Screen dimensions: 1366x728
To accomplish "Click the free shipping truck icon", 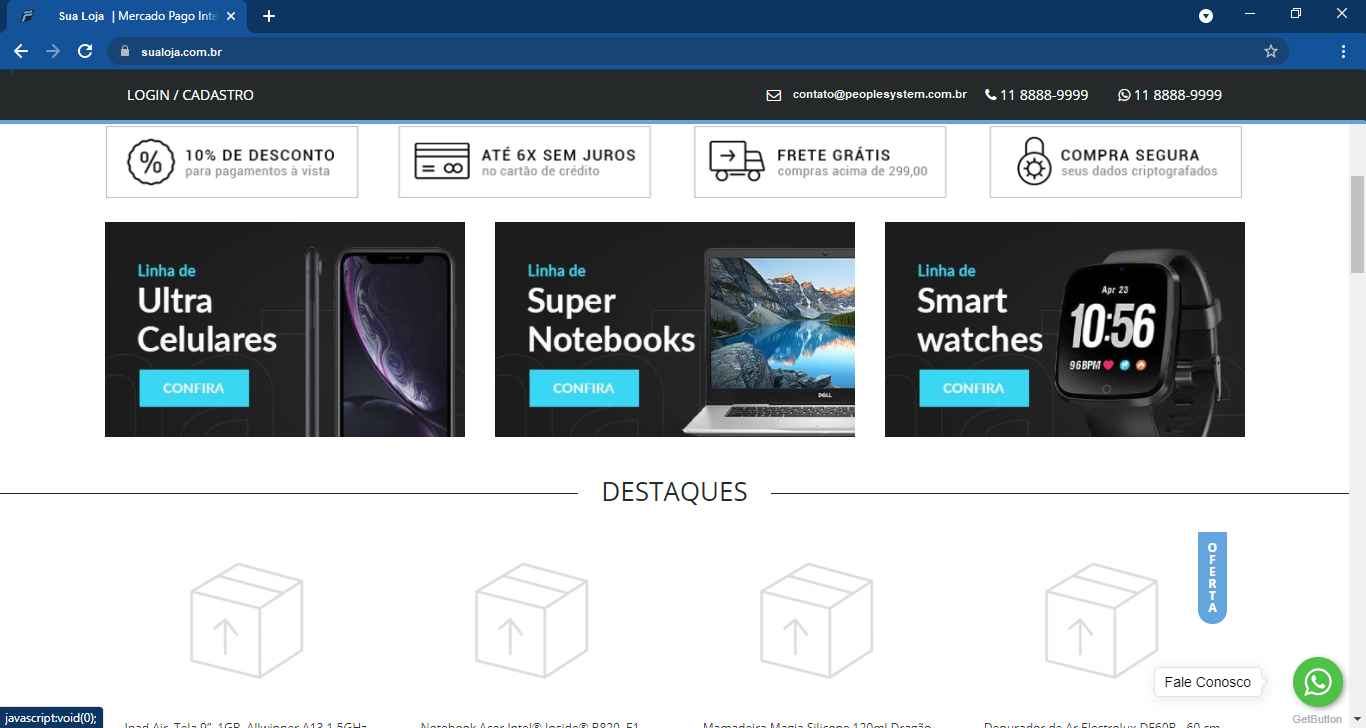I will (736, 162).
